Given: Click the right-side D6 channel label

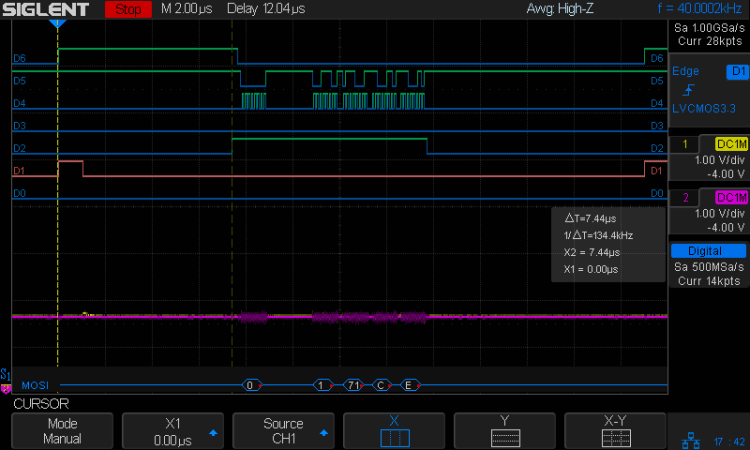Looking at the screenshot, I should [657, 58].
